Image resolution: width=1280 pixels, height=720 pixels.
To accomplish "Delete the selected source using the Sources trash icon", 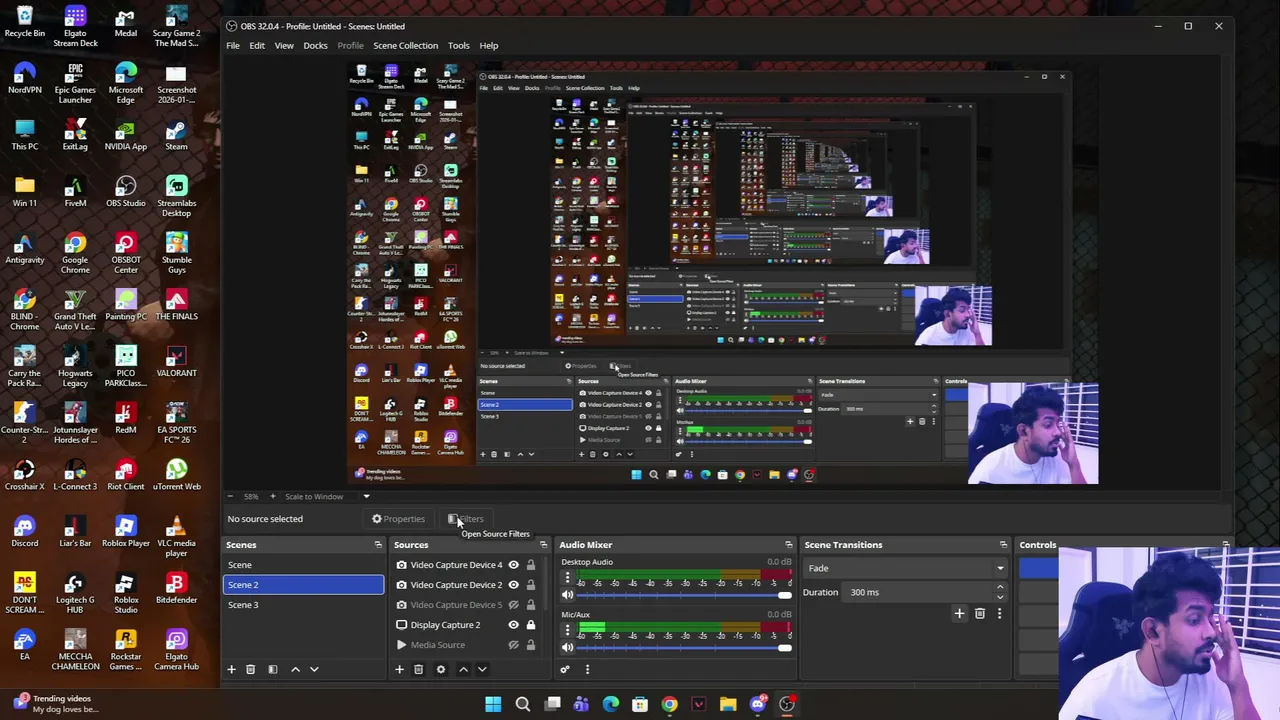I will coord(418,669).
